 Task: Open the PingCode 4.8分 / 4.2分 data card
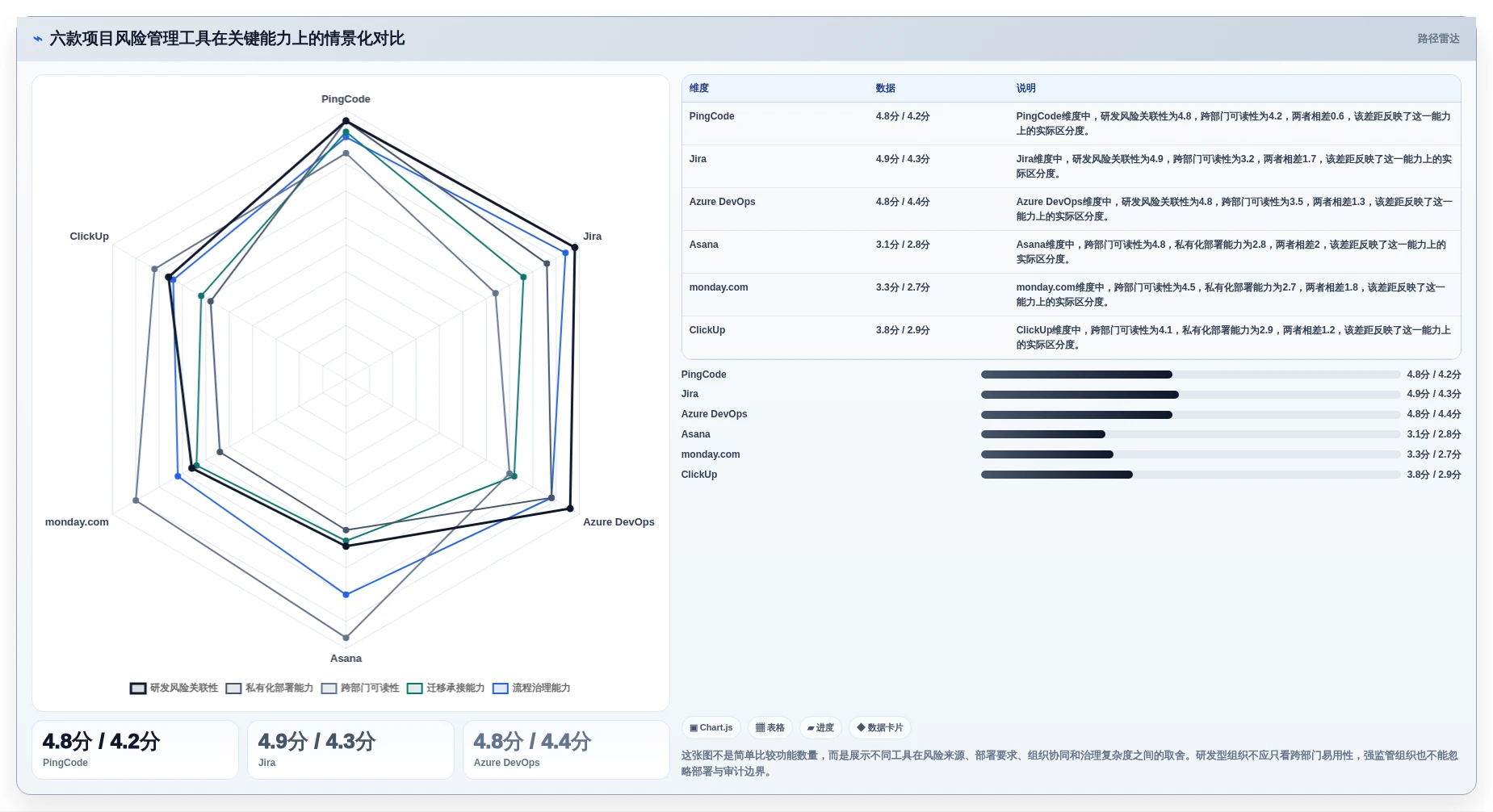[135, 750]
